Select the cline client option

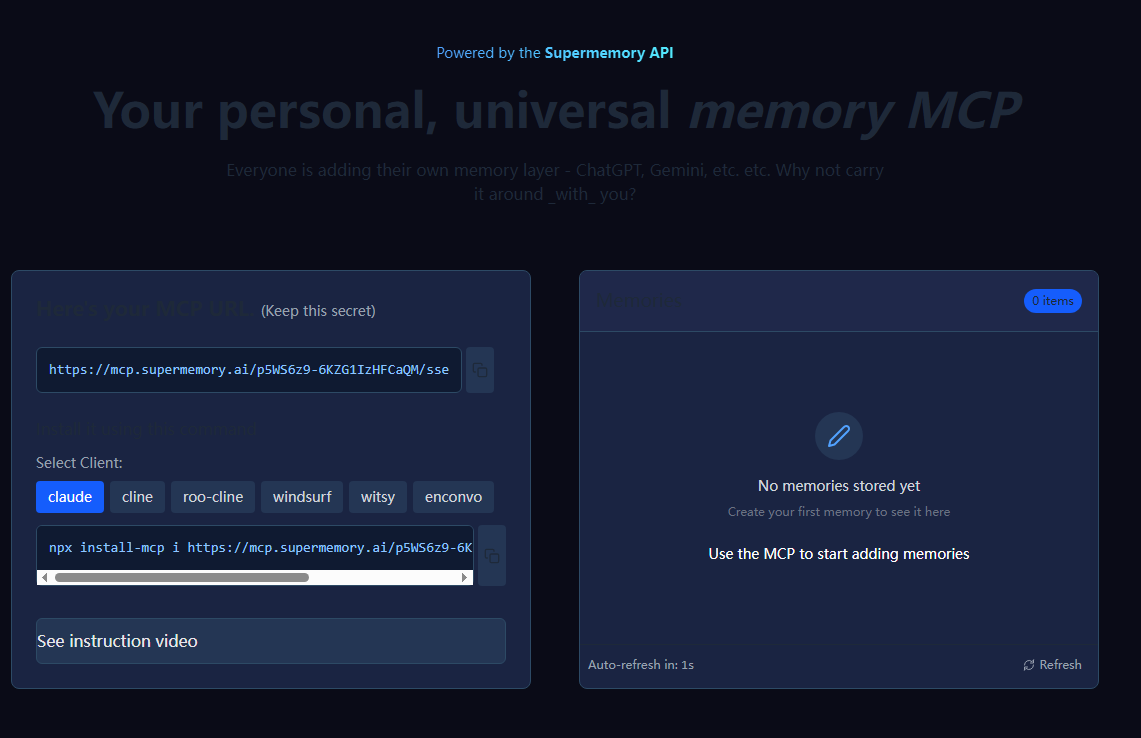coord(137,497)
